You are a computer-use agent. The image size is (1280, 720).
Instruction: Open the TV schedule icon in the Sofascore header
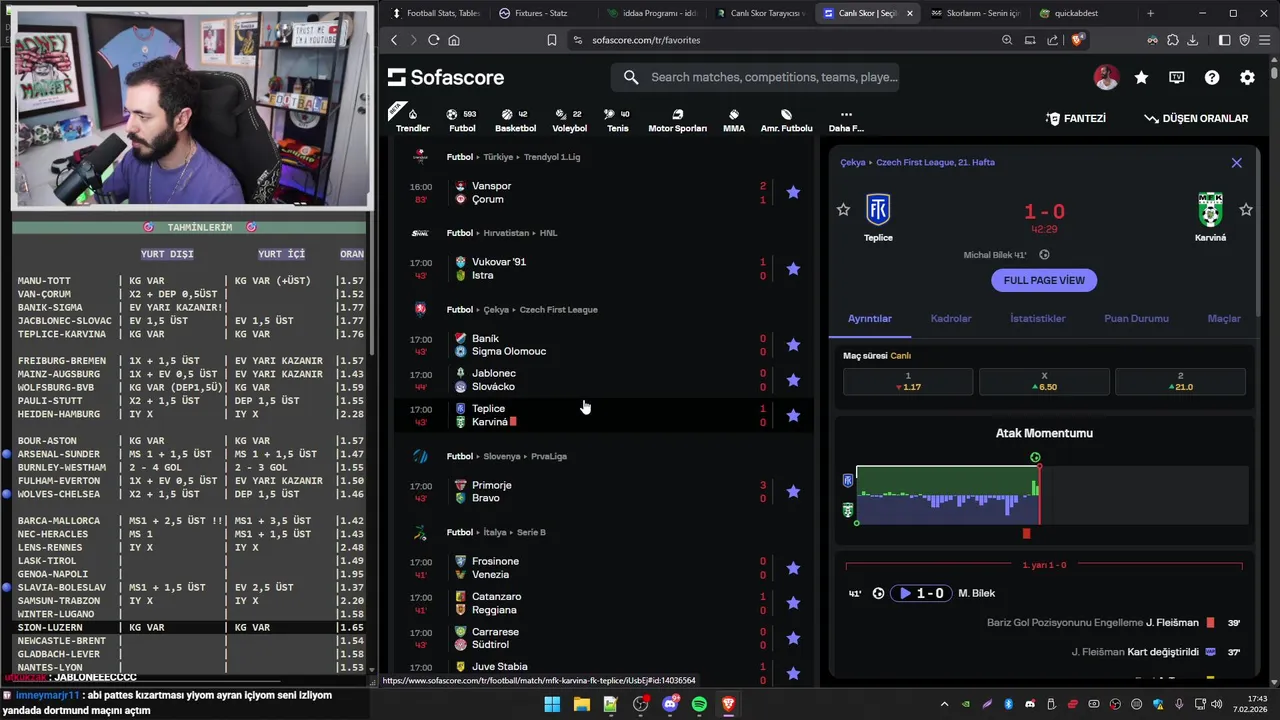(1177, 77)
